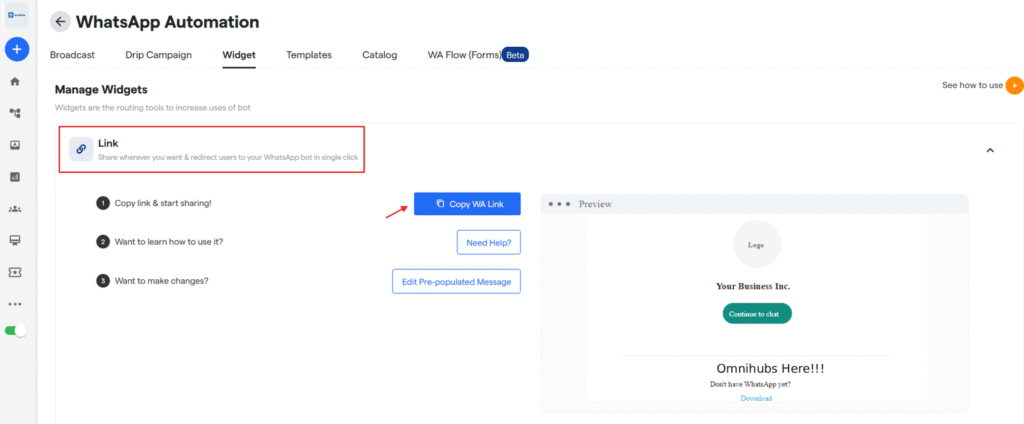Click the Link widget chain icon
The width and height of the screenshot is (1024, 424).
click(81, 149)
